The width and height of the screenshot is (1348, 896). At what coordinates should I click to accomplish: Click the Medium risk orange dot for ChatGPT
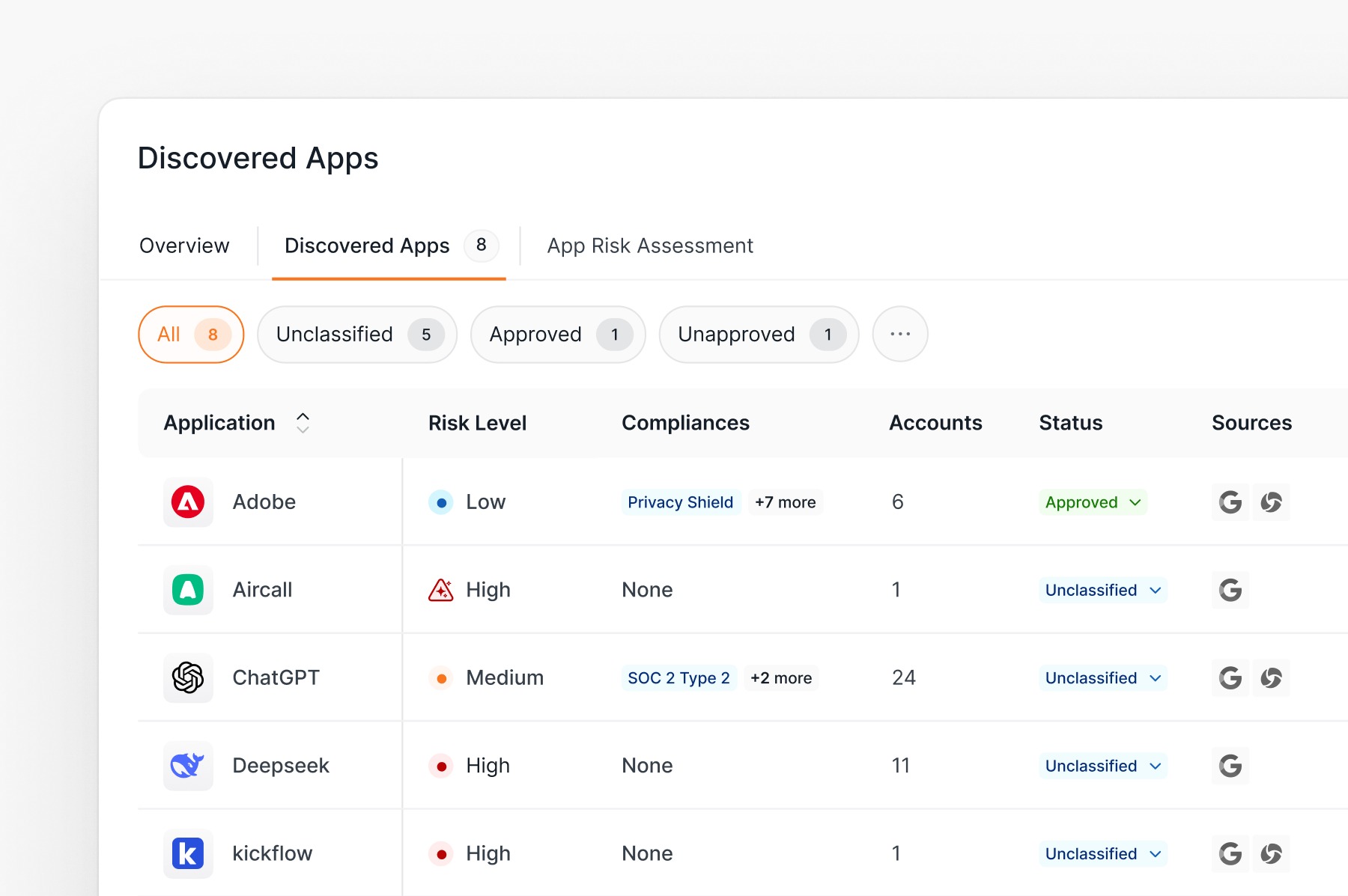coord(441,678)
